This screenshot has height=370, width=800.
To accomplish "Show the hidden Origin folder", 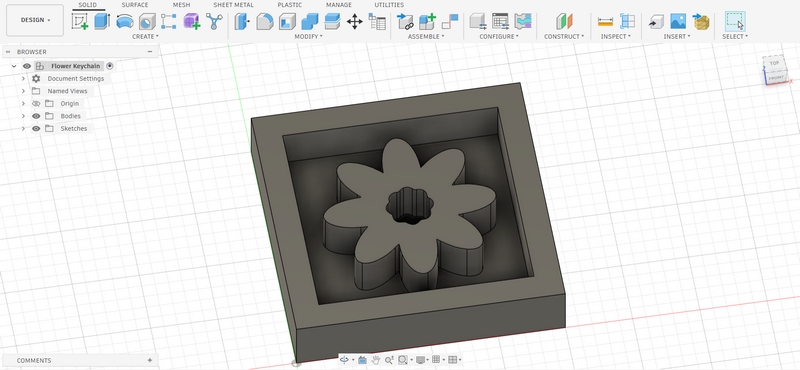I will (x=36, y=104).
